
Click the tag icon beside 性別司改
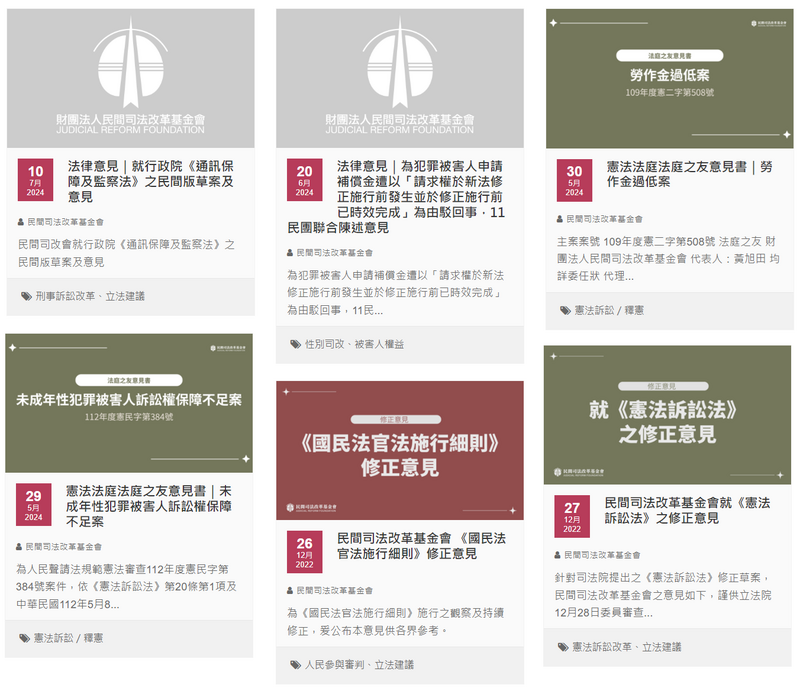(x=295, y=344)
